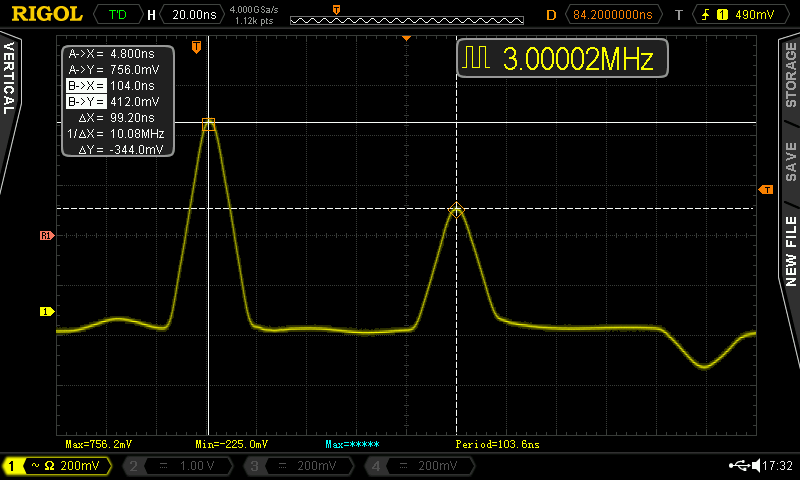The width and height of the screenshot is (800, 480).
Task: Click the cursor B diamond on second peak
Action: point(456,210)
